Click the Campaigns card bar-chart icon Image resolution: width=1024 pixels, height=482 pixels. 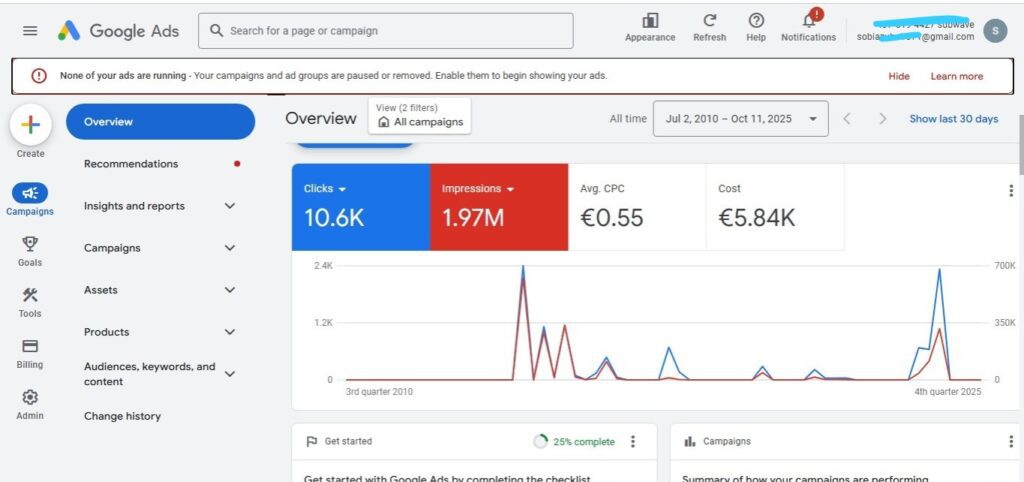coord(690,442)
